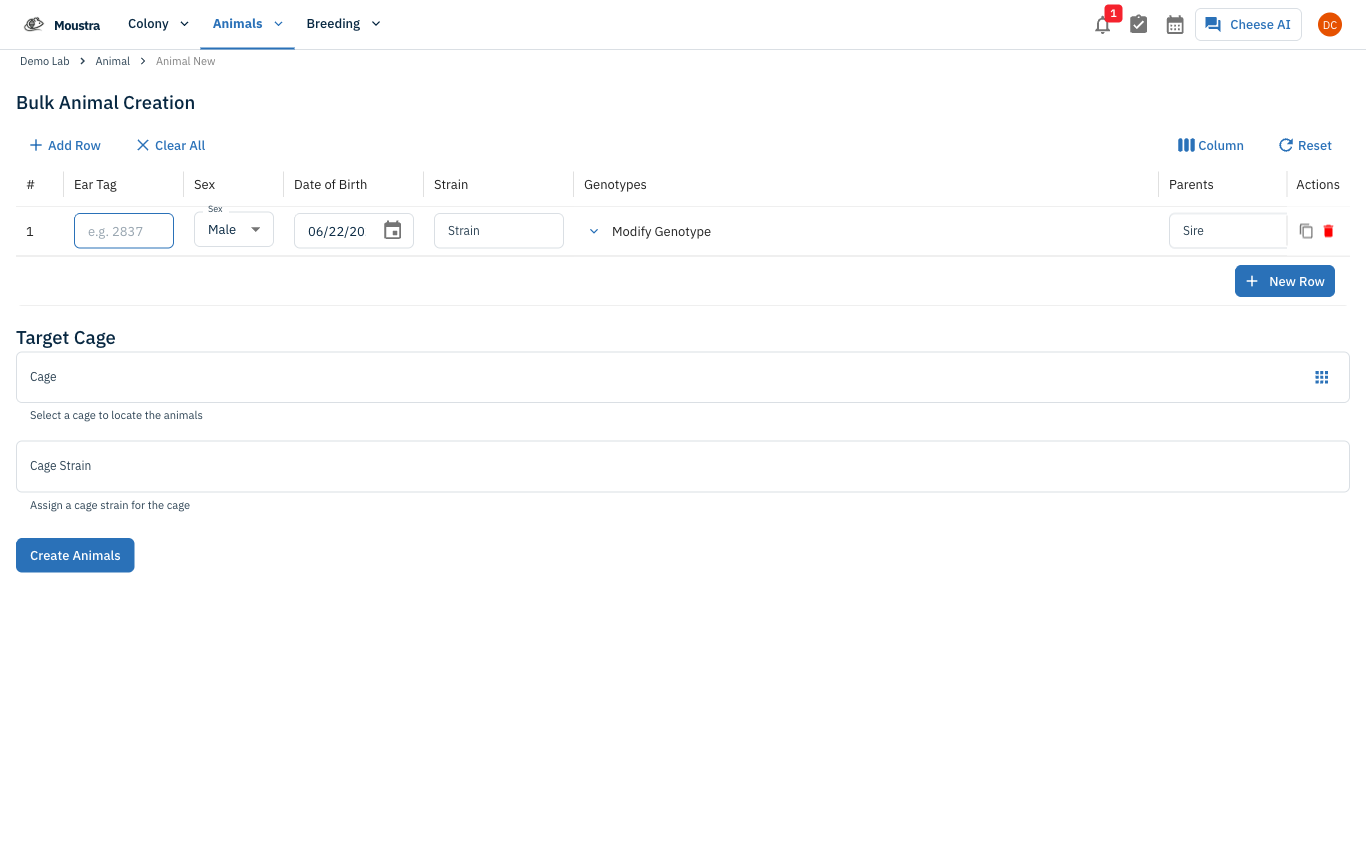
Task: Open the Colony menu
Action: (158, 24)
